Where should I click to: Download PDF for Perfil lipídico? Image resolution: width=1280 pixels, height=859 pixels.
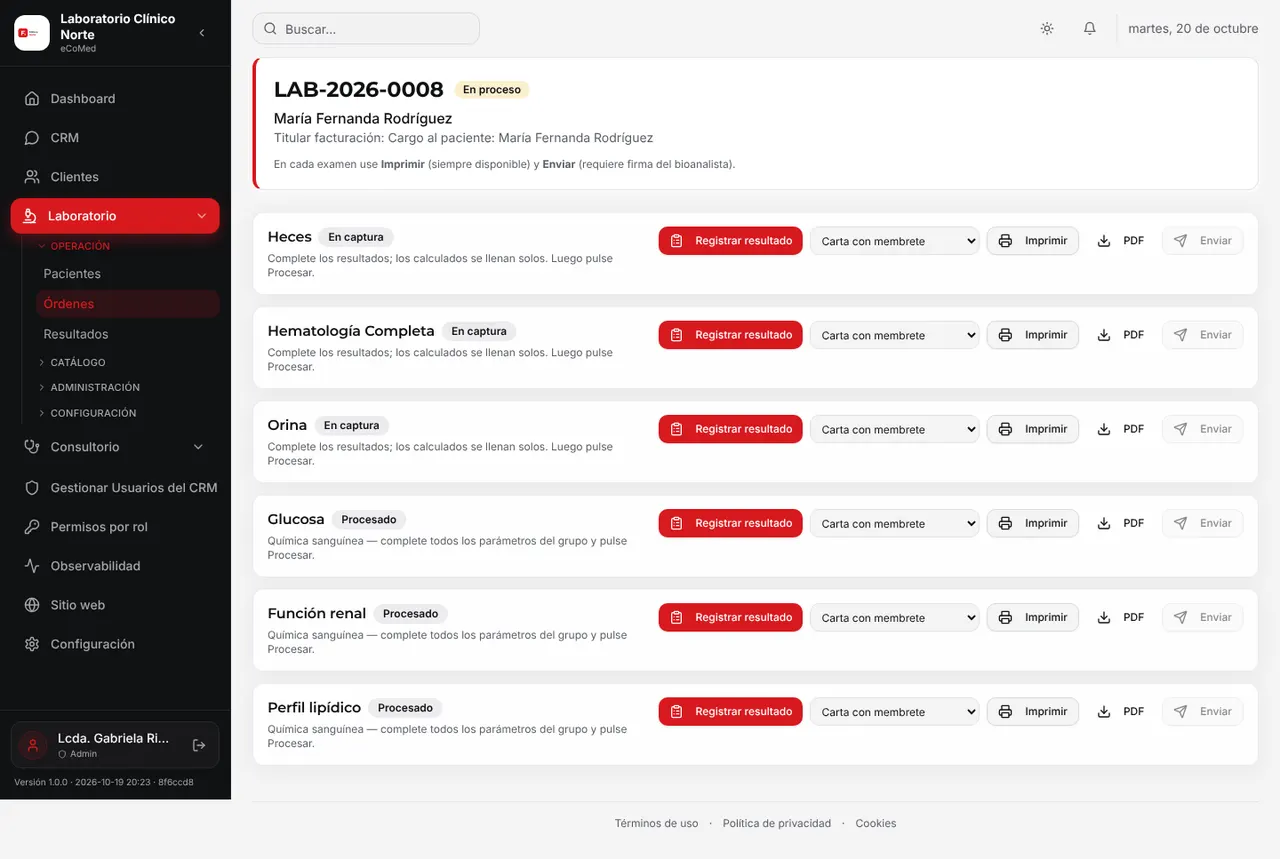click(1121, 711)
